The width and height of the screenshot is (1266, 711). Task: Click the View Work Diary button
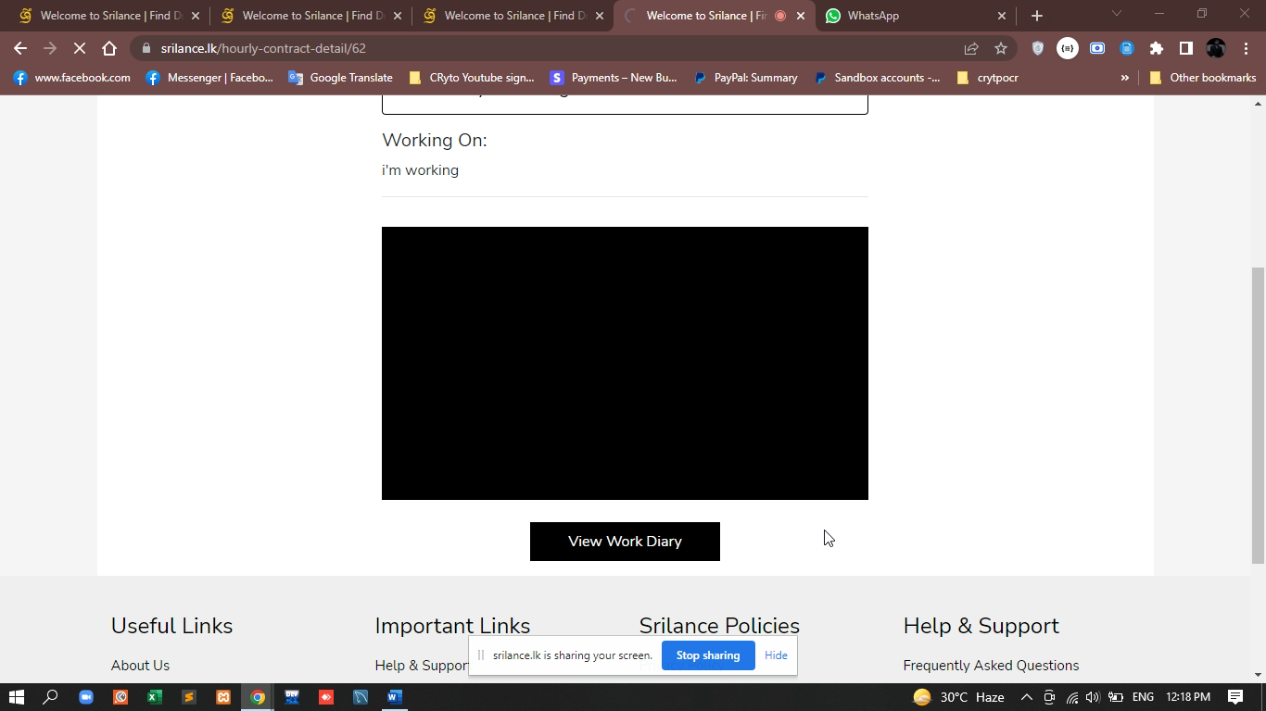[x=624, y=541]
